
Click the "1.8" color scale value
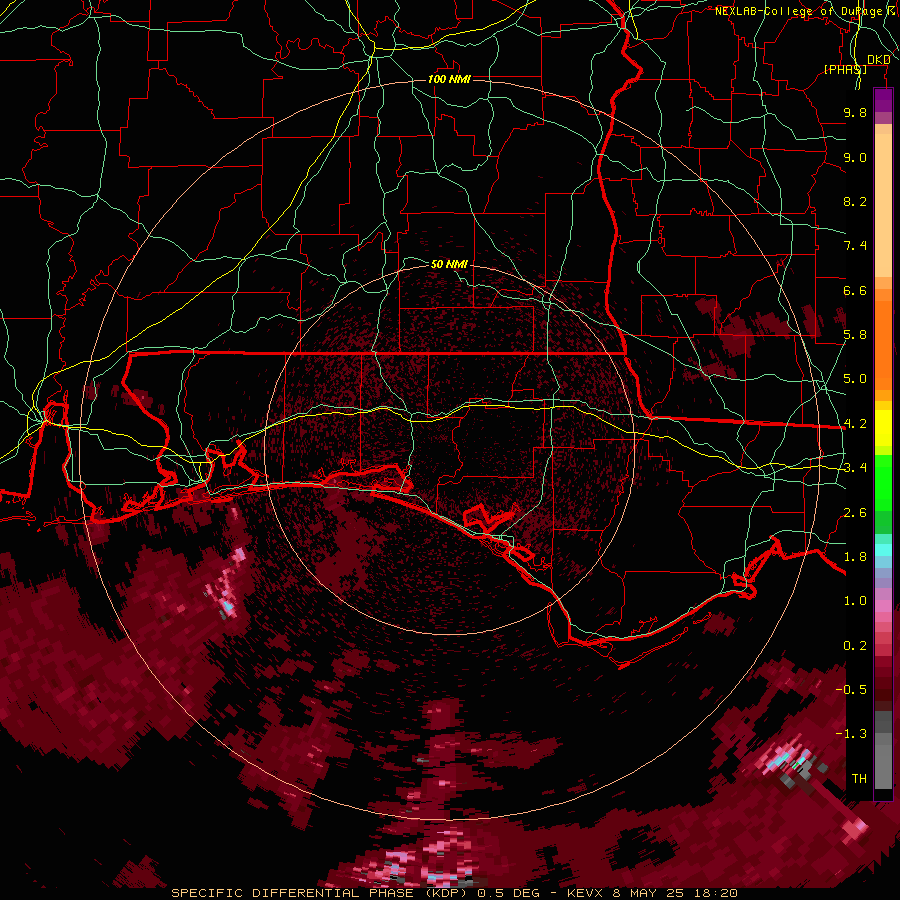coord(855,557)
